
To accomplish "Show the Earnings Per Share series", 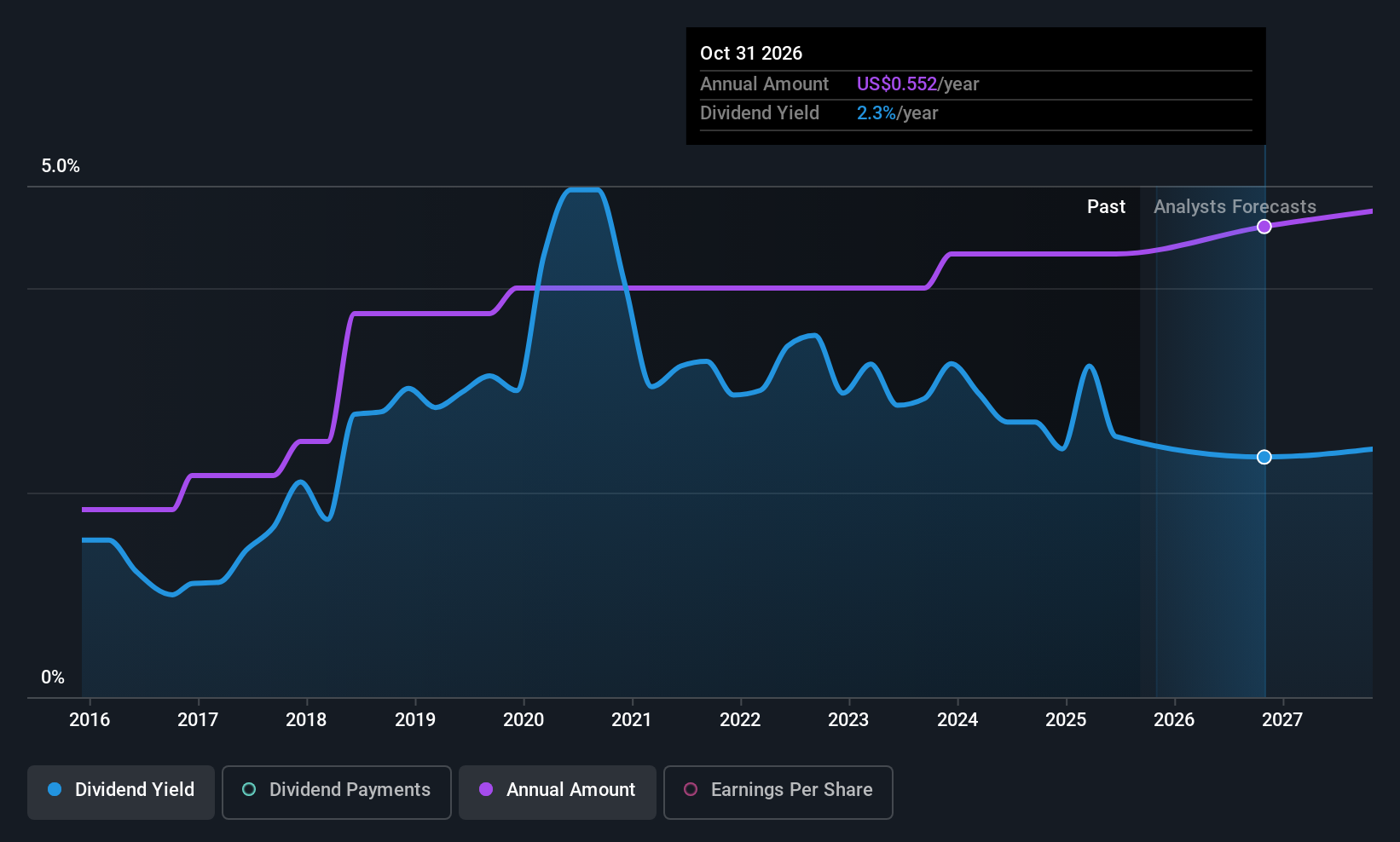I will click(778, 790).
